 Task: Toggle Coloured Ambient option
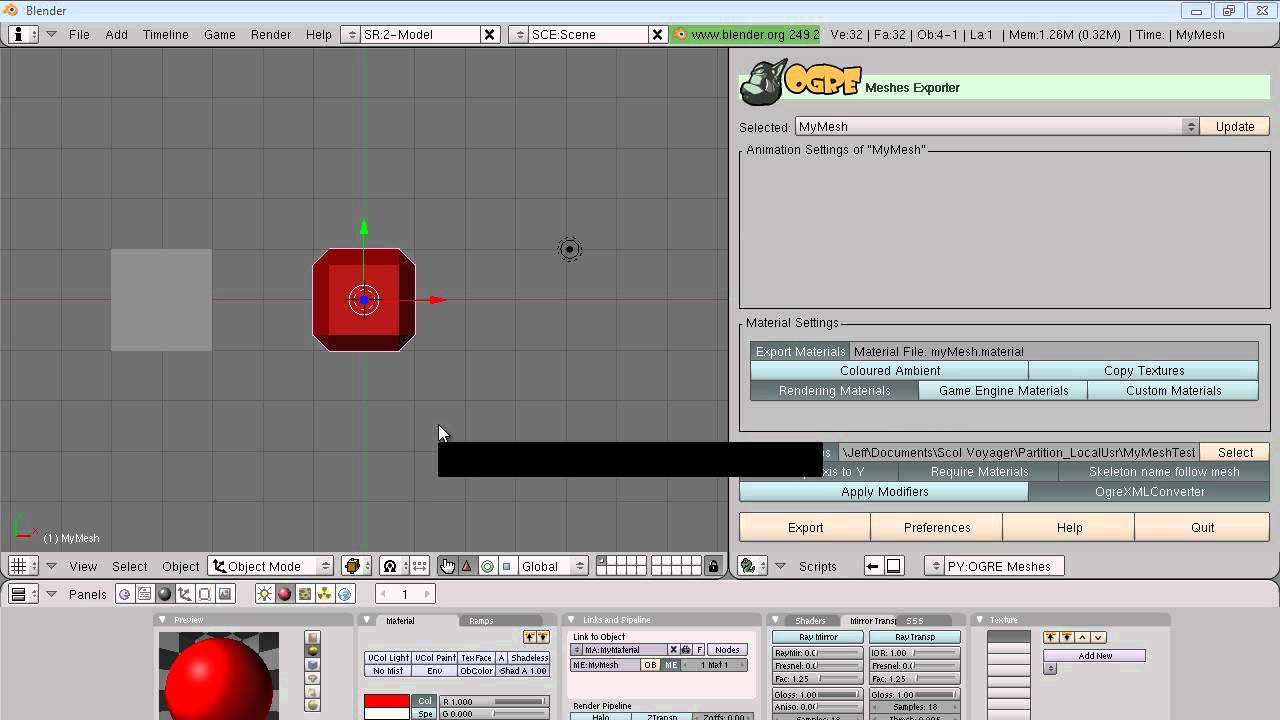(890, 371)
